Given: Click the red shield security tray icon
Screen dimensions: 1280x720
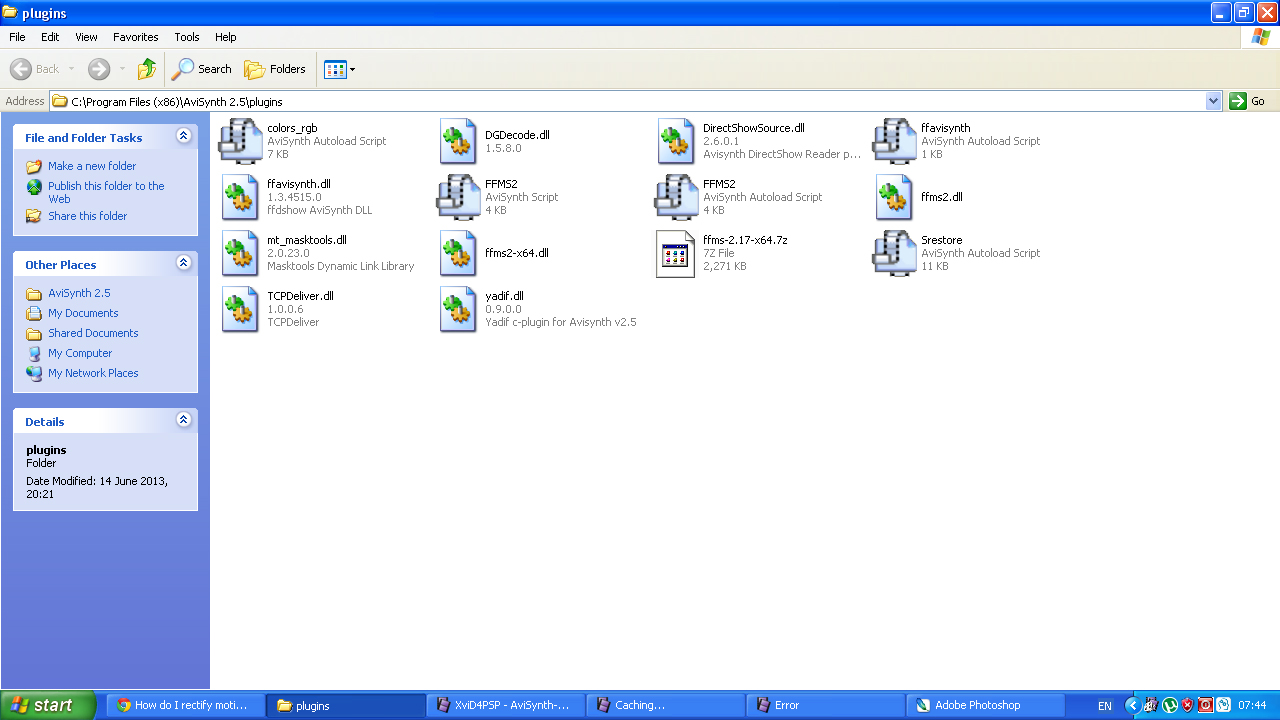Looking at the screenshot, I should pos(1188,705).
